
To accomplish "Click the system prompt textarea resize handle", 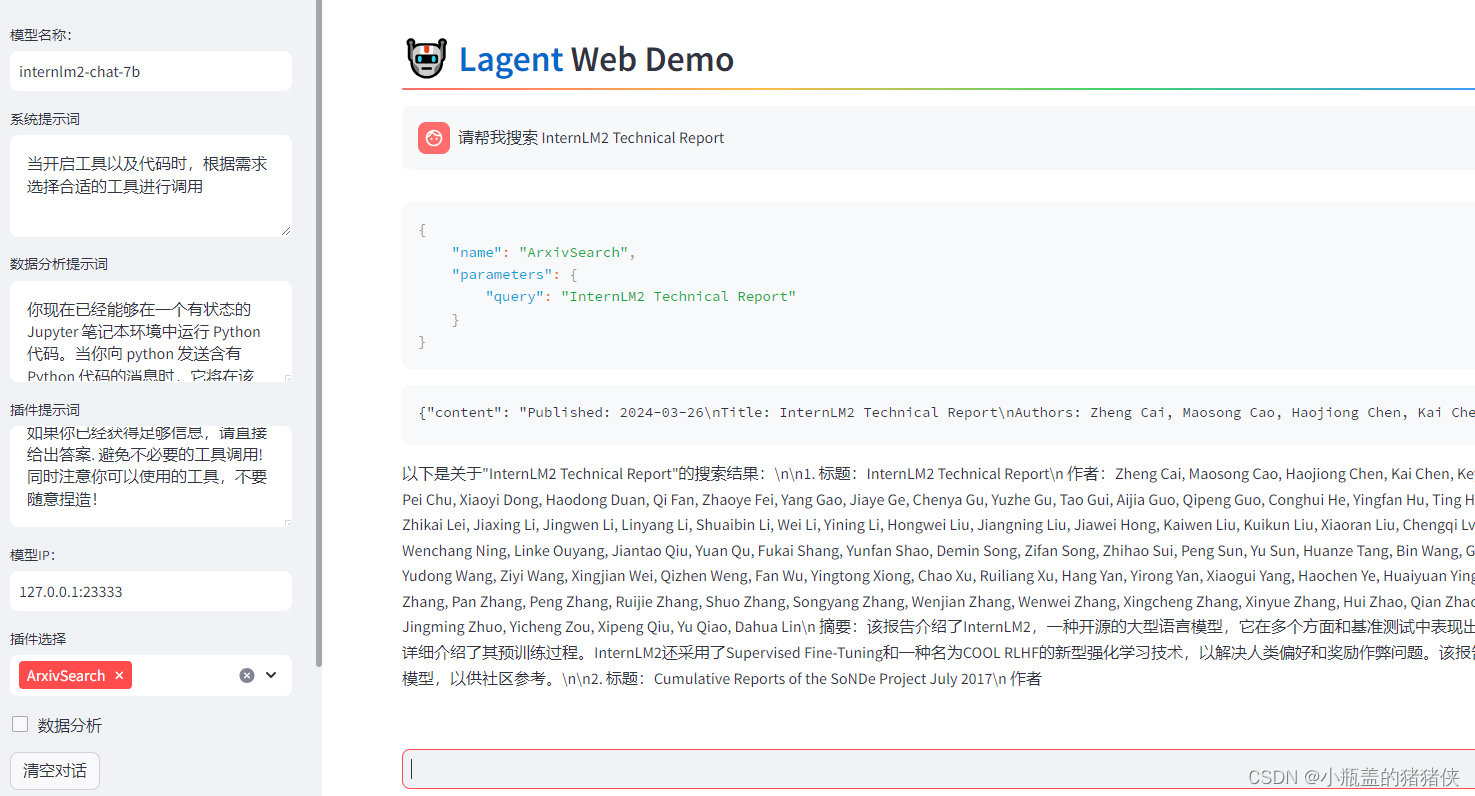I will (285, 230).
